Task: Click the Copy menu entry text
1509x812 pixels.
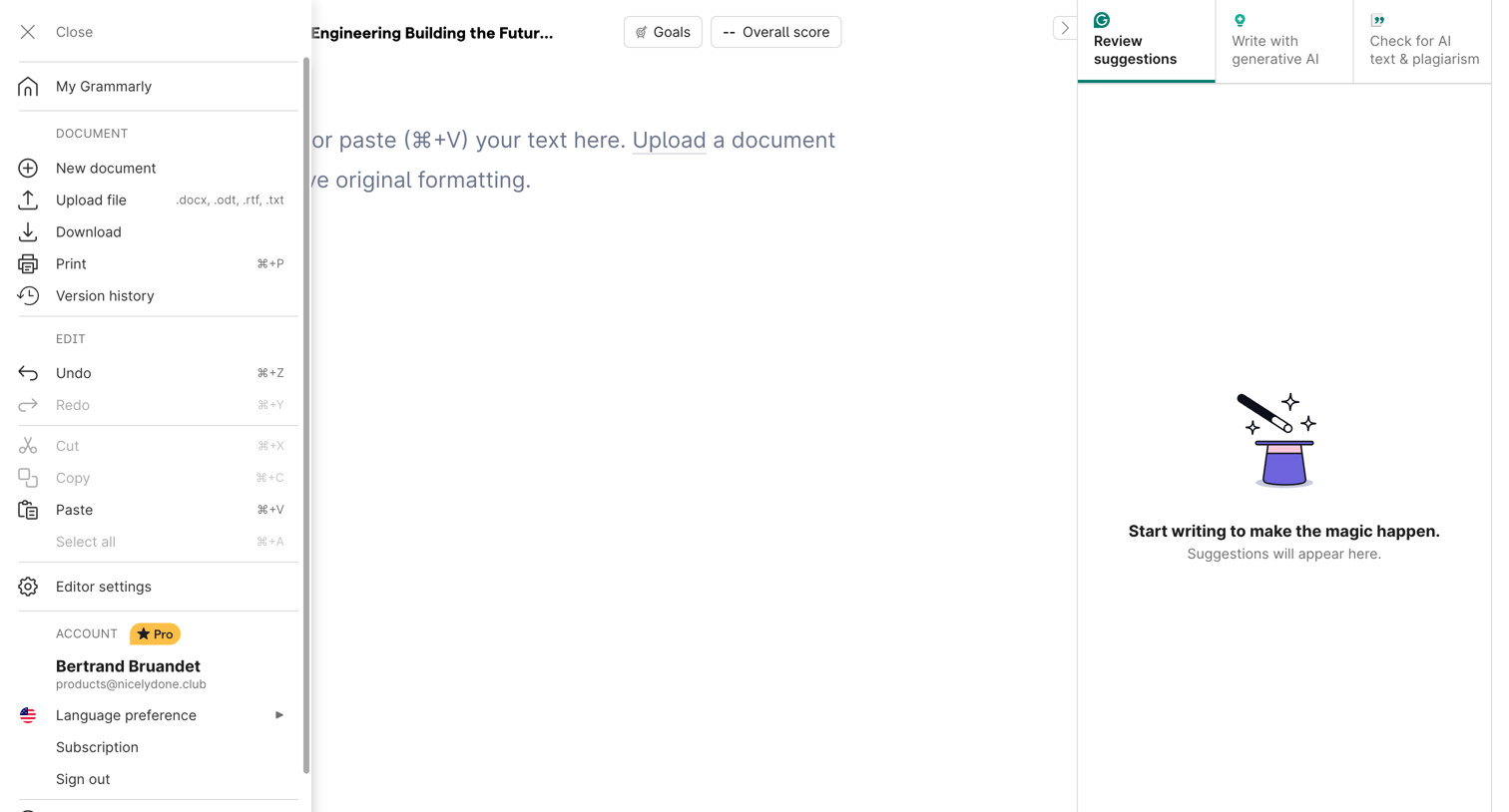Action: (73, 478)
